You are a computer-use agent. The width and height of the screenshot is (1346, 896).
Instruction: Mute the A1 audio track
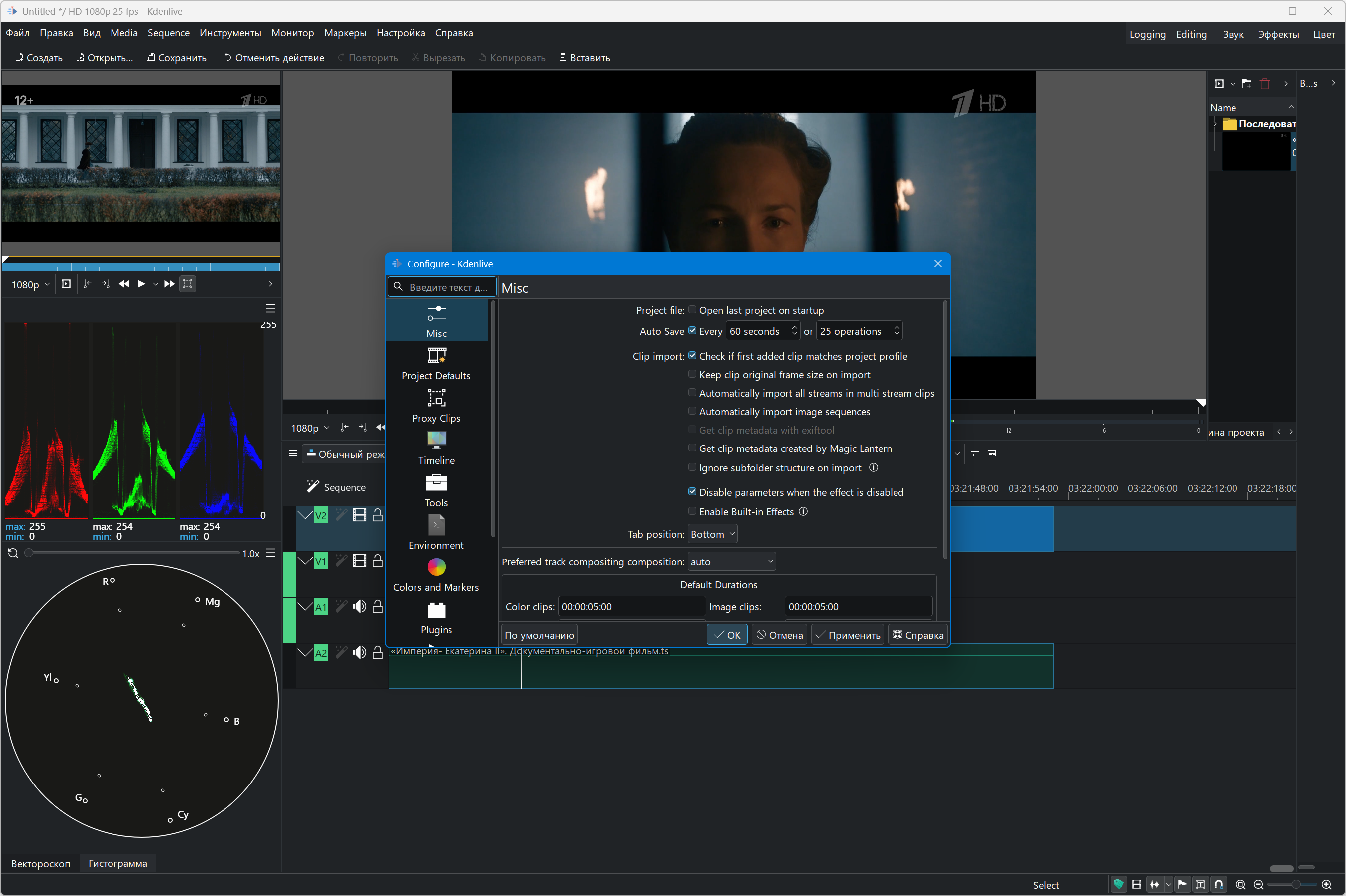click(359, 606)
